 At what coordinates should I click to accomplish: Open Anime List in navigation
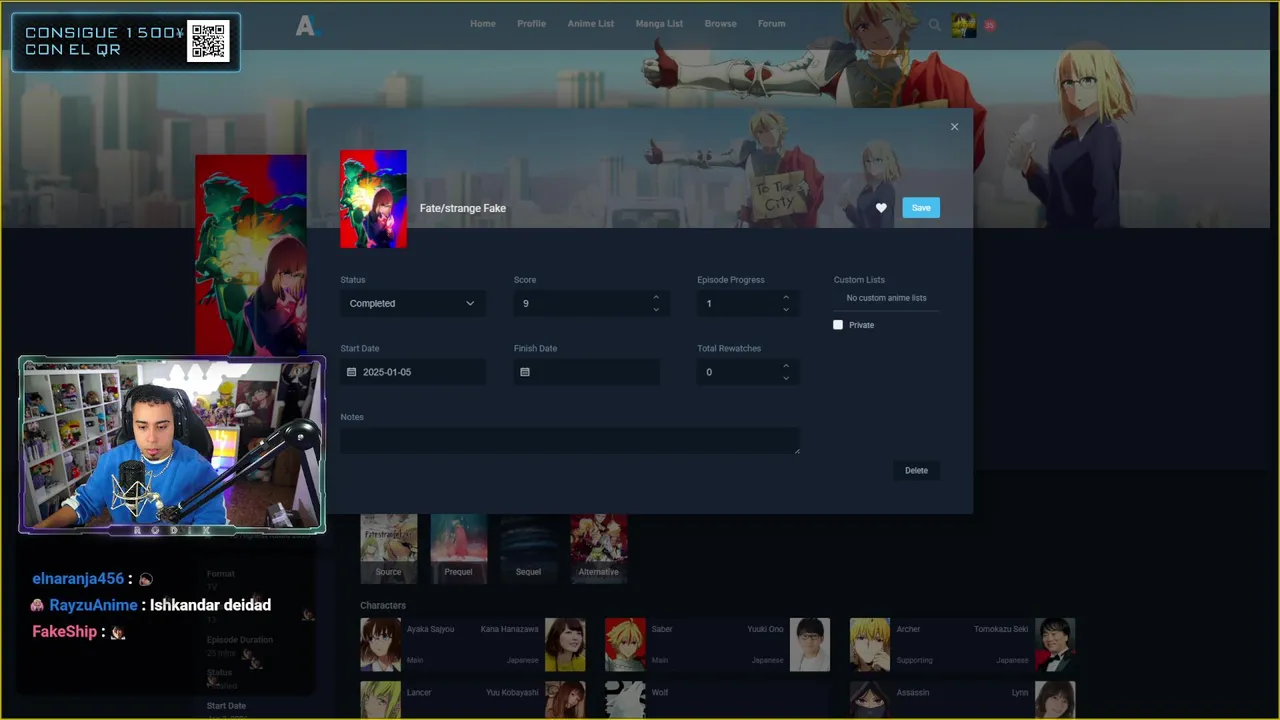[x=591, y=24]
